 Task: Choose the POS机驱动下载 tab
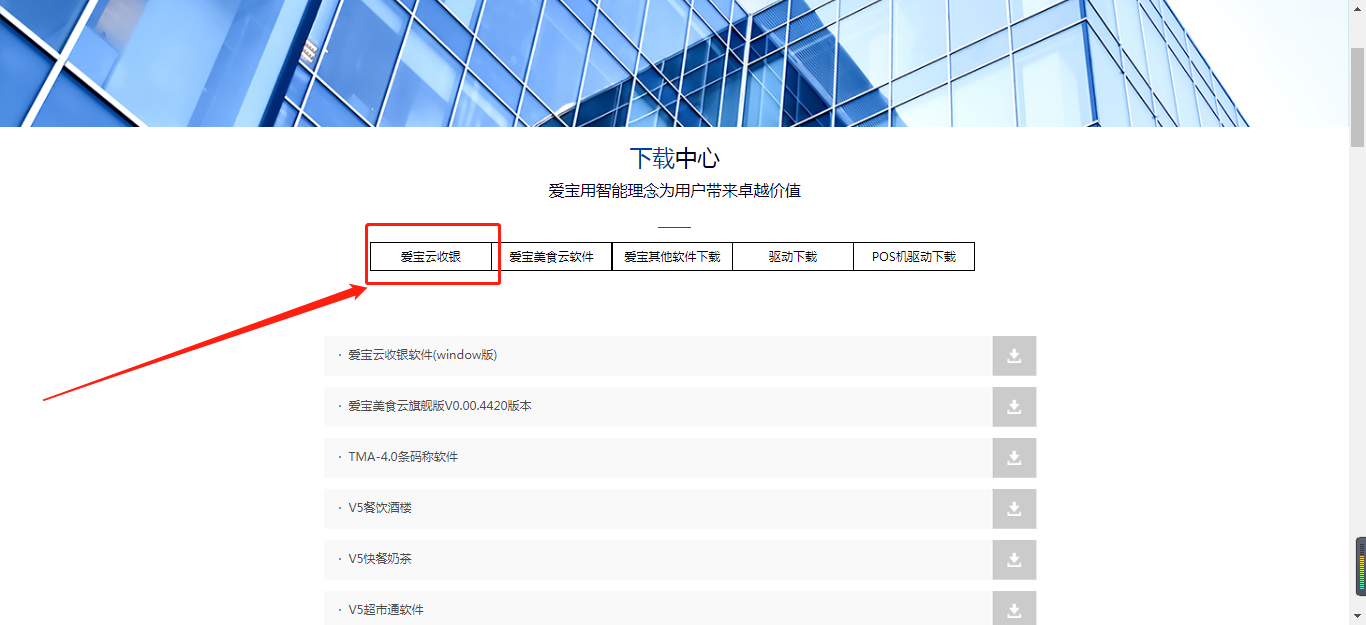[913, 257]
